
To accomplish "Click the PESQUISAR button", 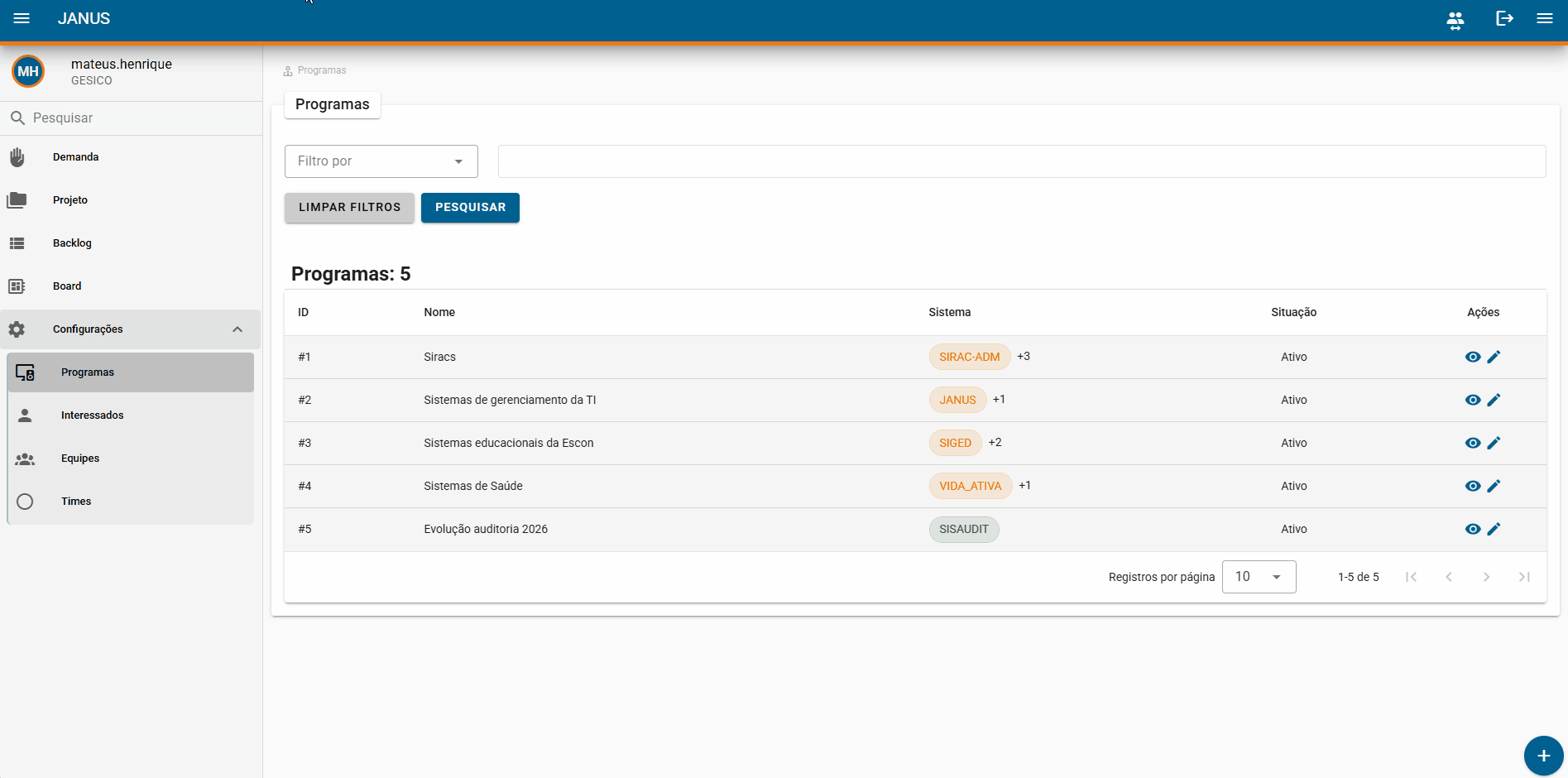I will pyautogui.click(x=470, y=208).
